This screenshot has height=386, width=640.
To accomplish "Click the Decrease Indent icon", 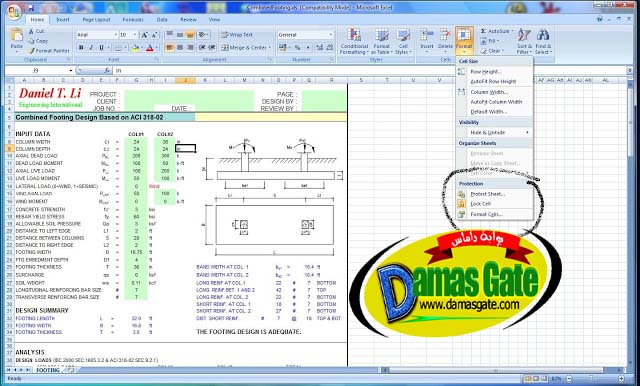I will (202, 48).
